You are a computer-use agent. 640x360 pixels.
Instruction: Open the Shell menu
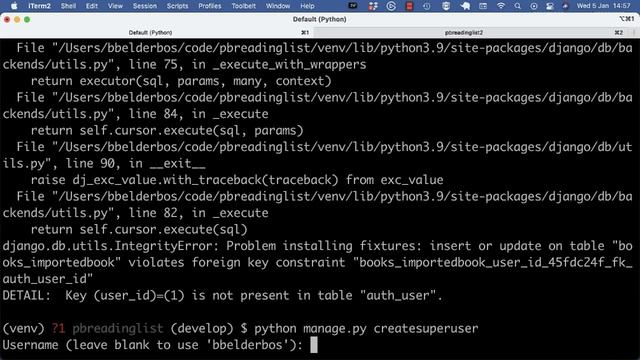point(69,6)
